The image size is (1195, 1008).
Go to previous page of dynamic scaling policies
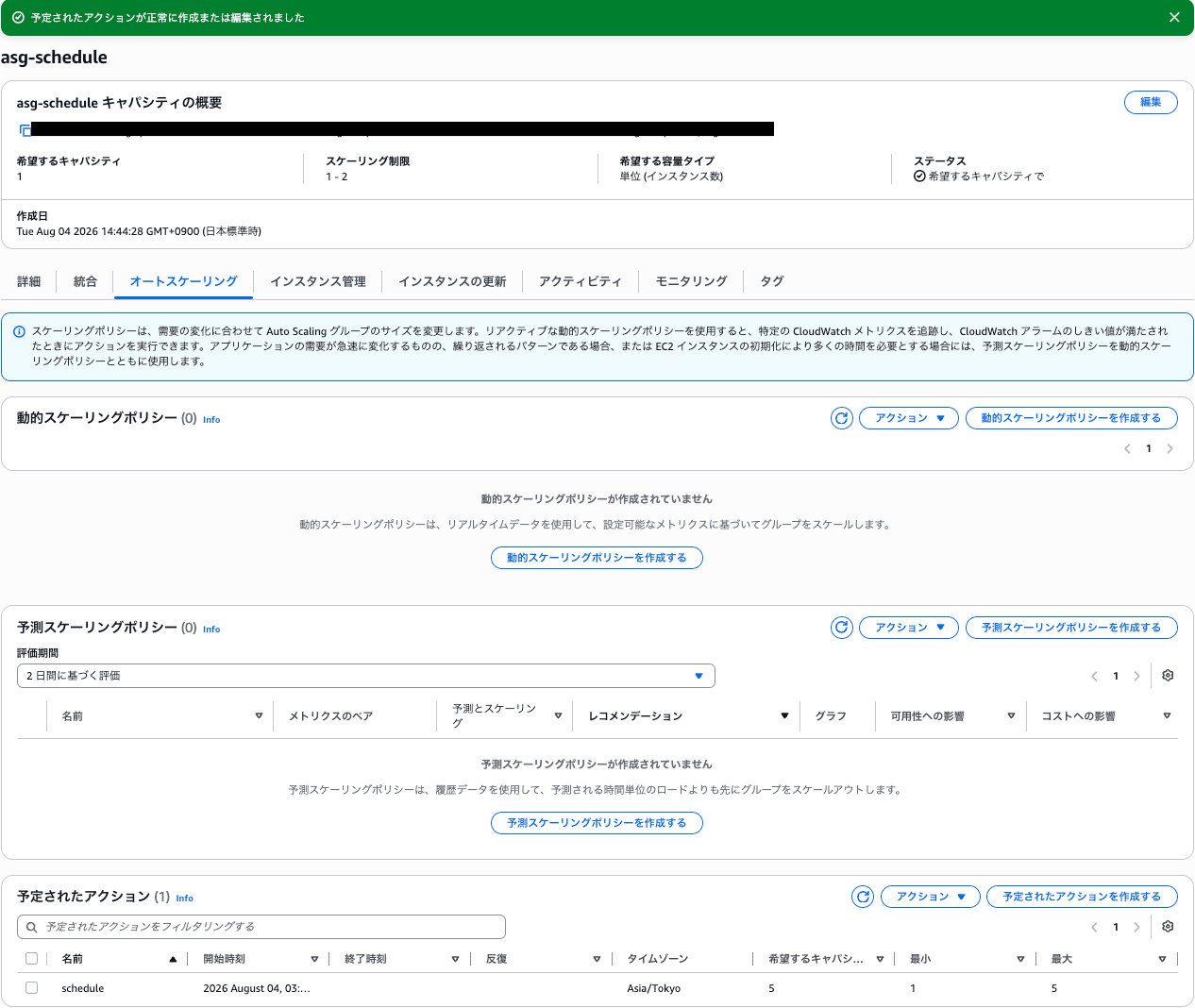click(1127, 449)
